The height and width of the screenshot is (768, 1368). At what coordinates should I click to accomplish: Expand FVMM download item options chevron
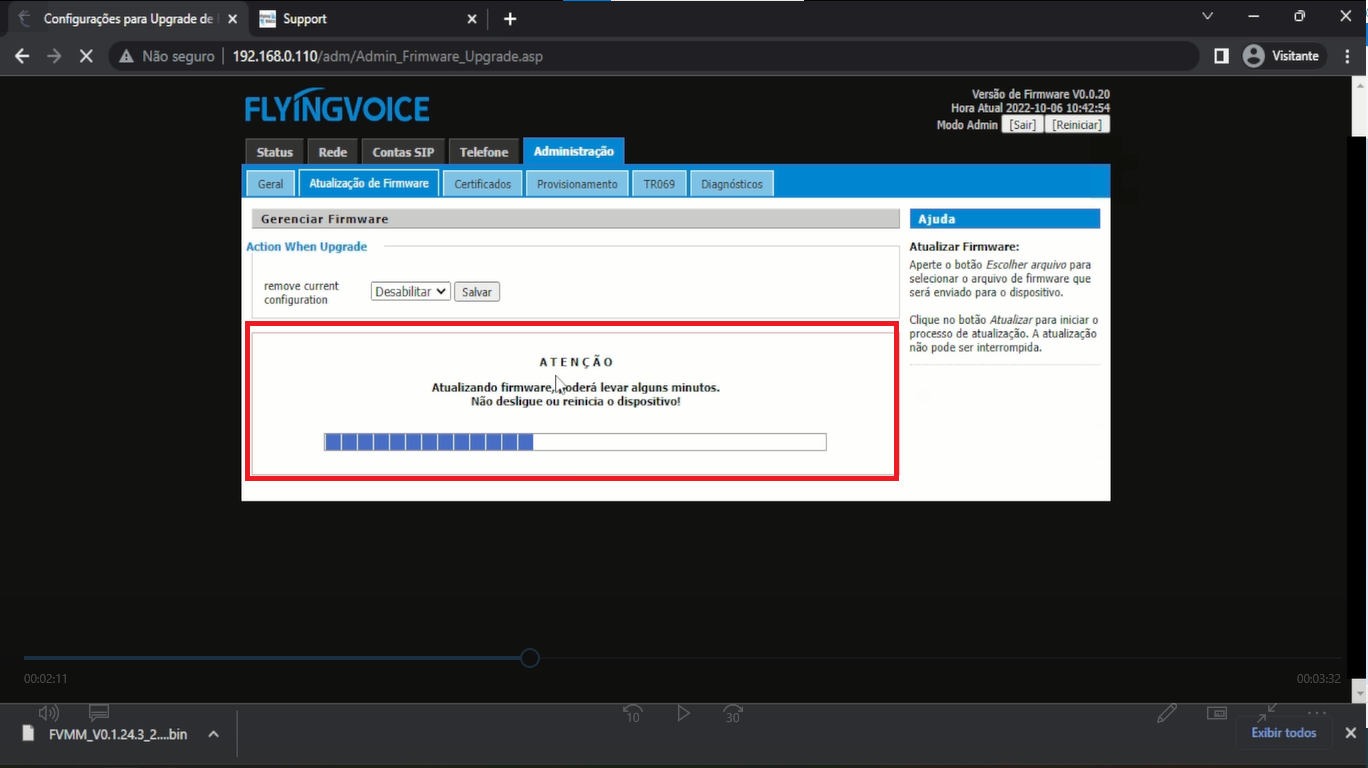point(213,734)
